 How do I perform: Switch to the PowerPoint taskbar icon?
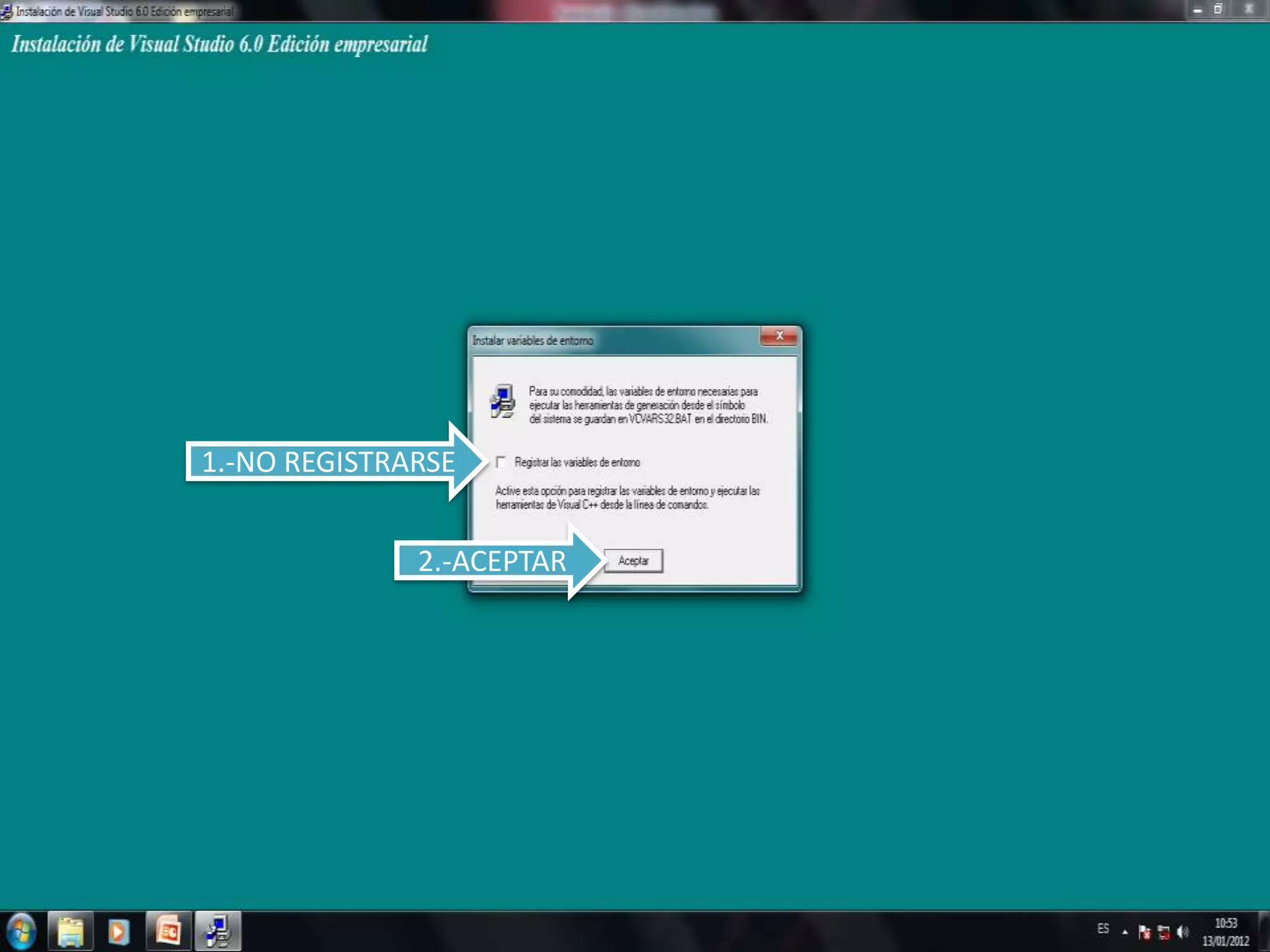coord(168,931)
